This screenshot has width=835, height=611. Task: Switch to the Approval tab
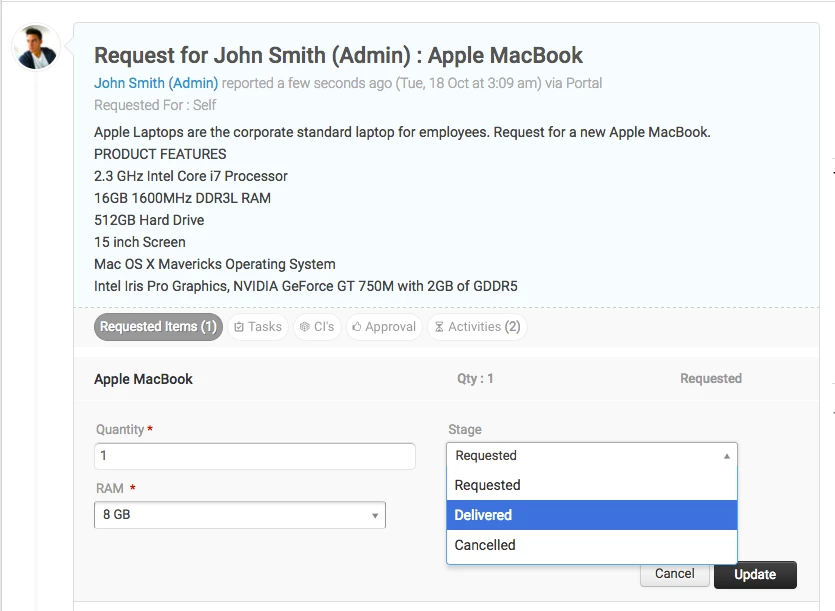pos(384,327)
